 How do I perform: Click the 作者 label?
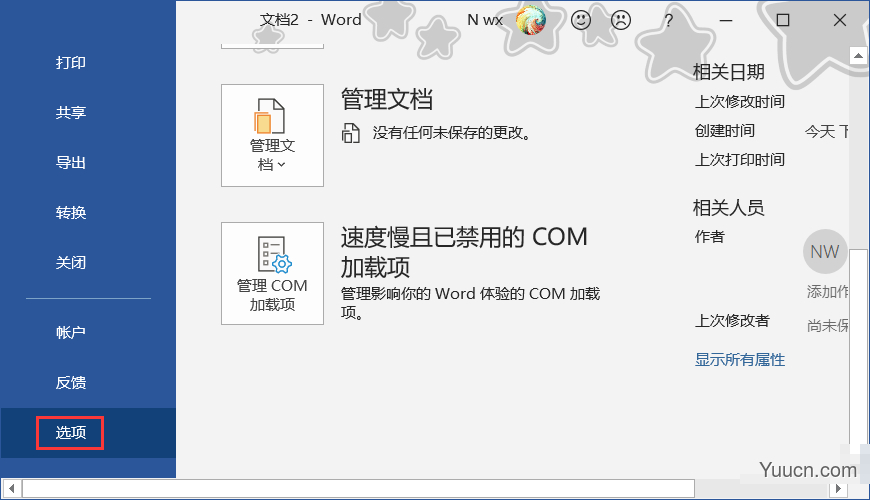(710, 236)
